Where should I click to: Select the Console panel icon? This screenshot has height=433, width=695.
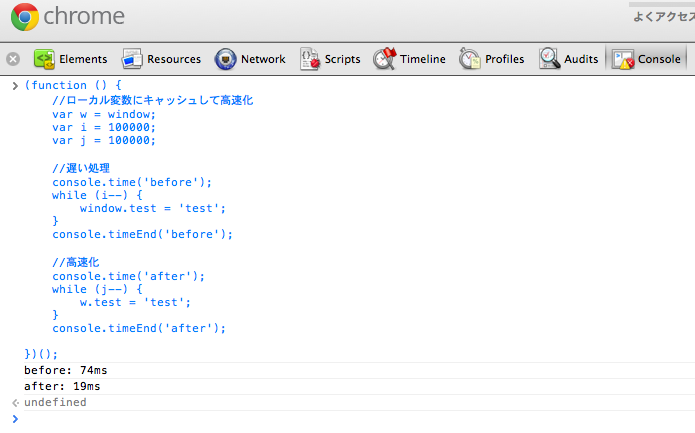(623, 59)
